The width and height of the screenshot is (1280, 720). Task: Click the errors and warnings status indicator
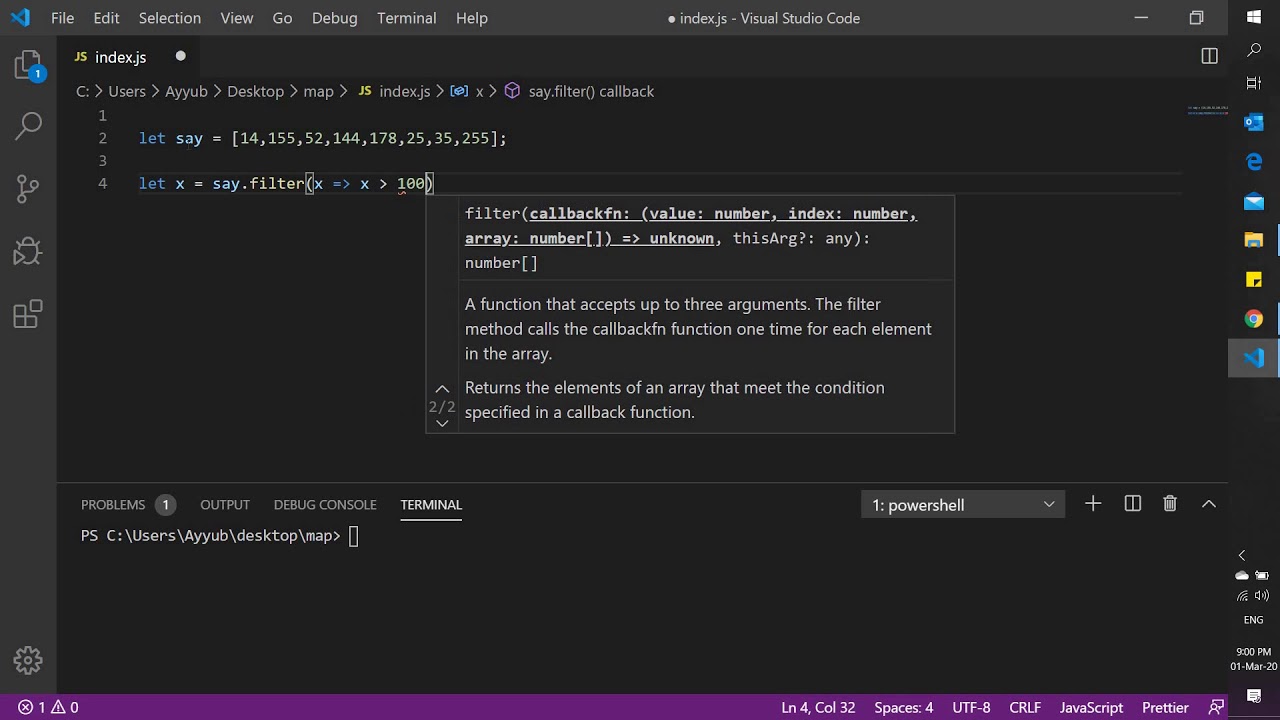(x=48, y=707)
